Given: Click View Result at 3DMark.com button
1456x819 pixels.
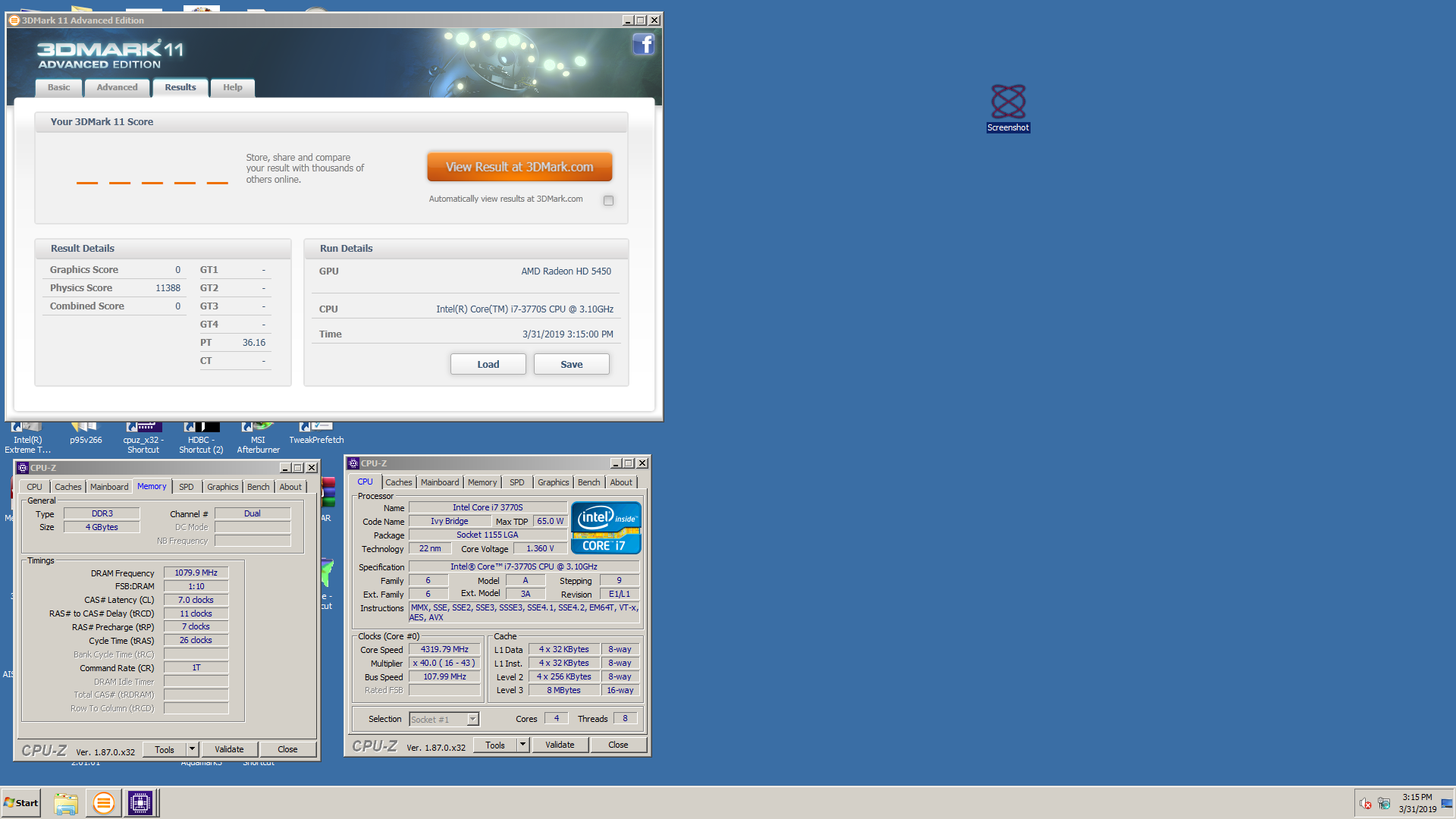Looking at the screenshot, I should point(519,167).
